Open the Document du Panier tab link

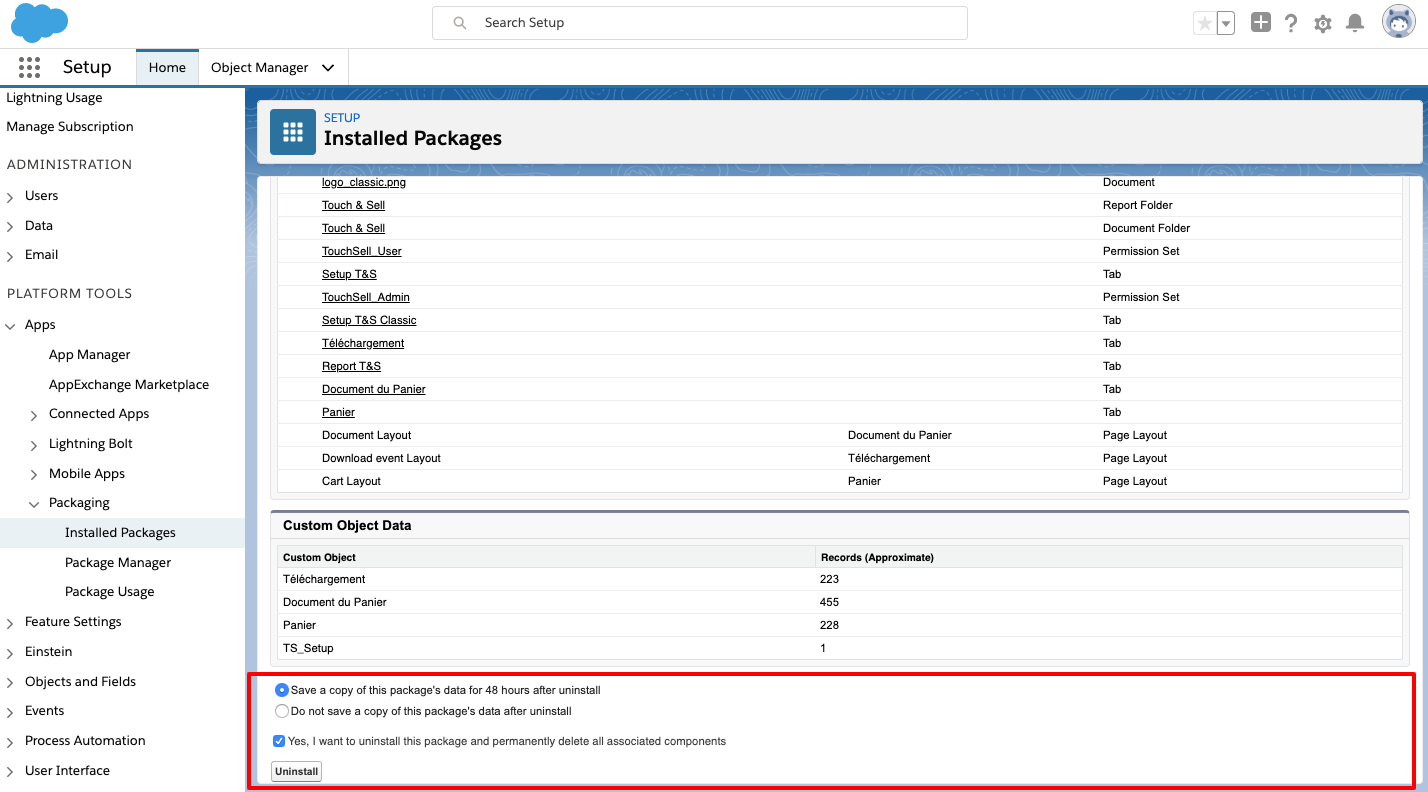click(374, 389)
